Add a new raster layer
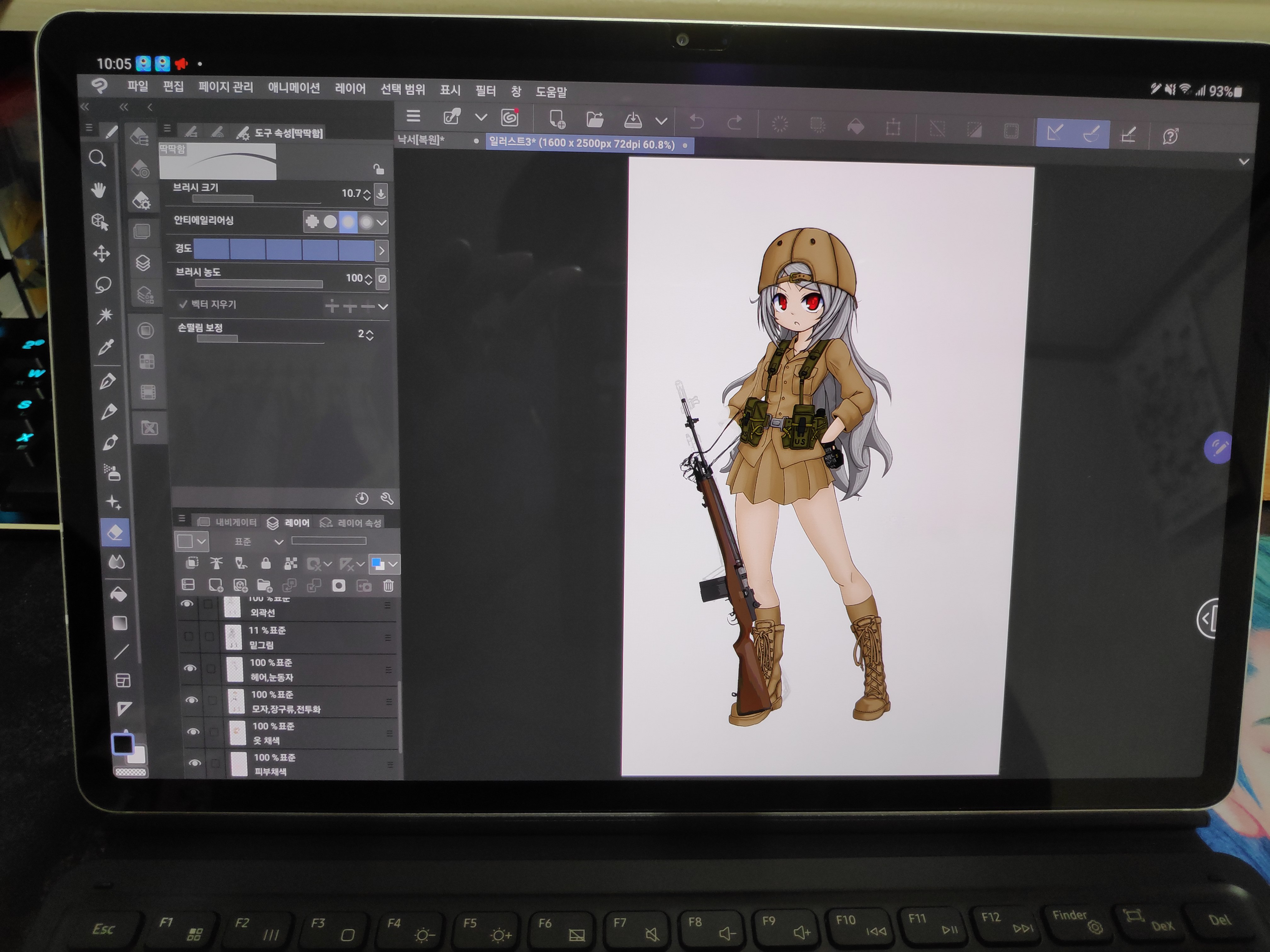 coord(215,585)
